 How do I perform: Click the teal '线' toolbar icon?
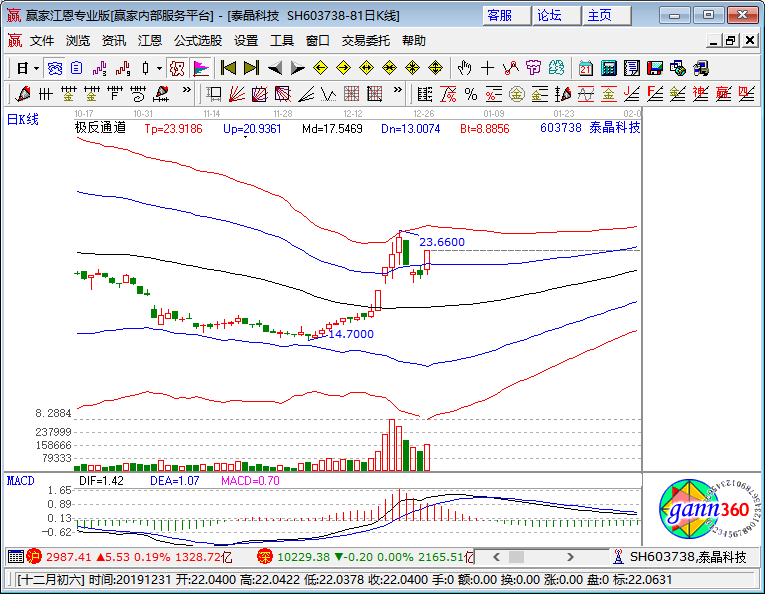pyautogui.click(x=556, y=68)
